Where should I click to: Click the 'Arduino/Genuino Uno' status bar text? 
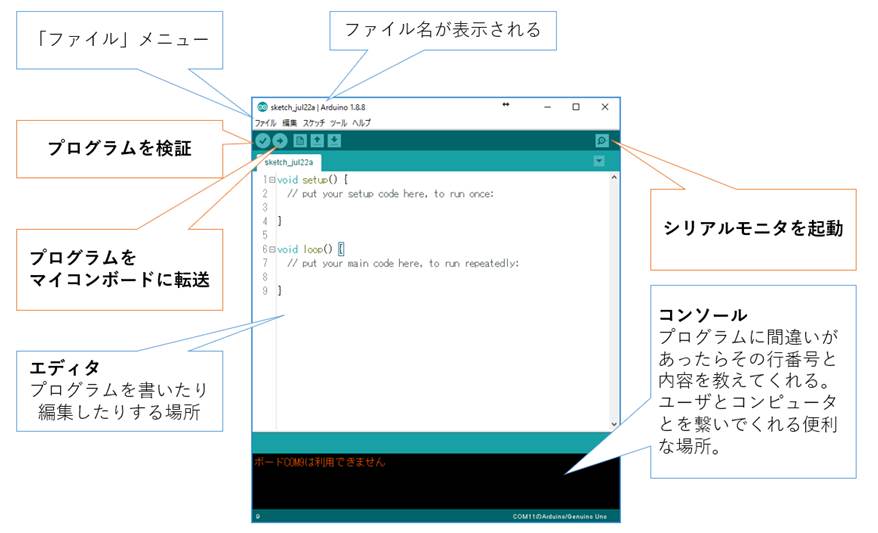tap(574, 516)
